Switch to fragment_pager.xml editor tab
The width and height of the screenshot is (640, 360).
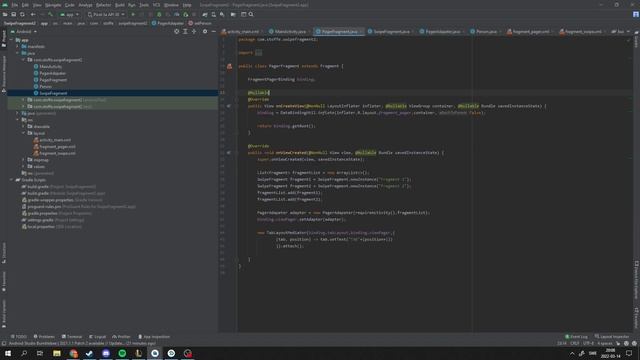click(531, 31)
